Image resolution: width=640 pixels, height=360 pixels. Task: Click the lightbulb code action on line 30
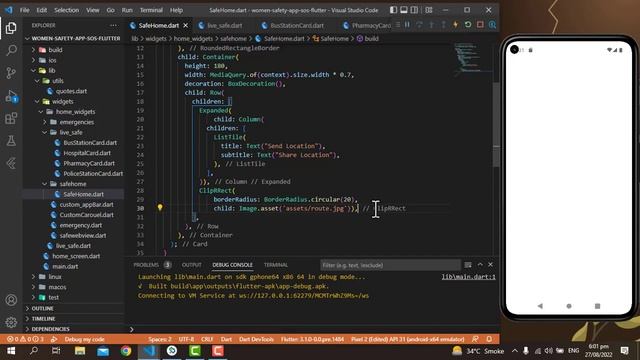tap(160, 208)
